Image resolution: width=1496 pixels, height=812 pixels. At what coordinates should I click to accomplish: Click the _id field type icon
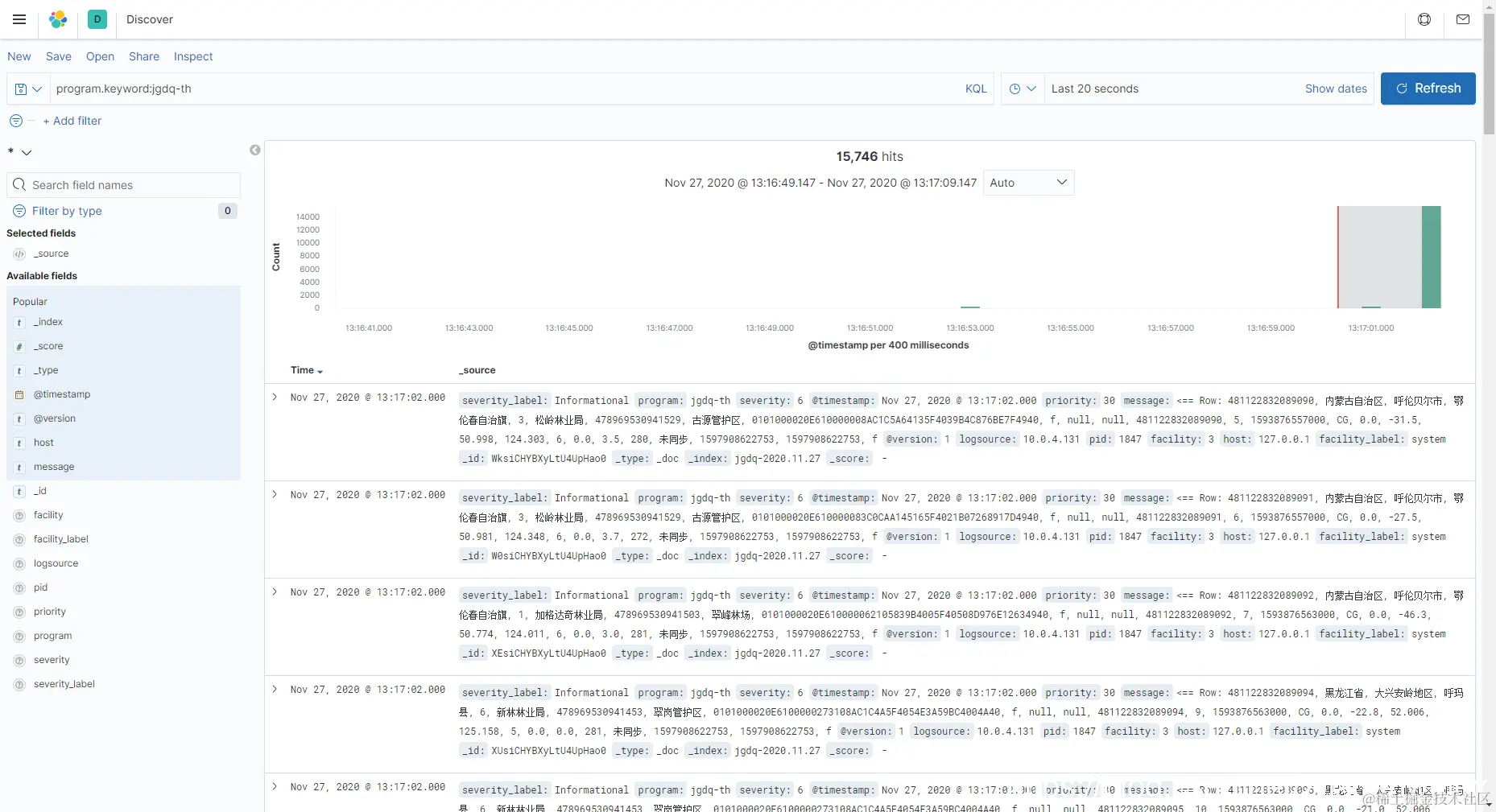(19, 491)
